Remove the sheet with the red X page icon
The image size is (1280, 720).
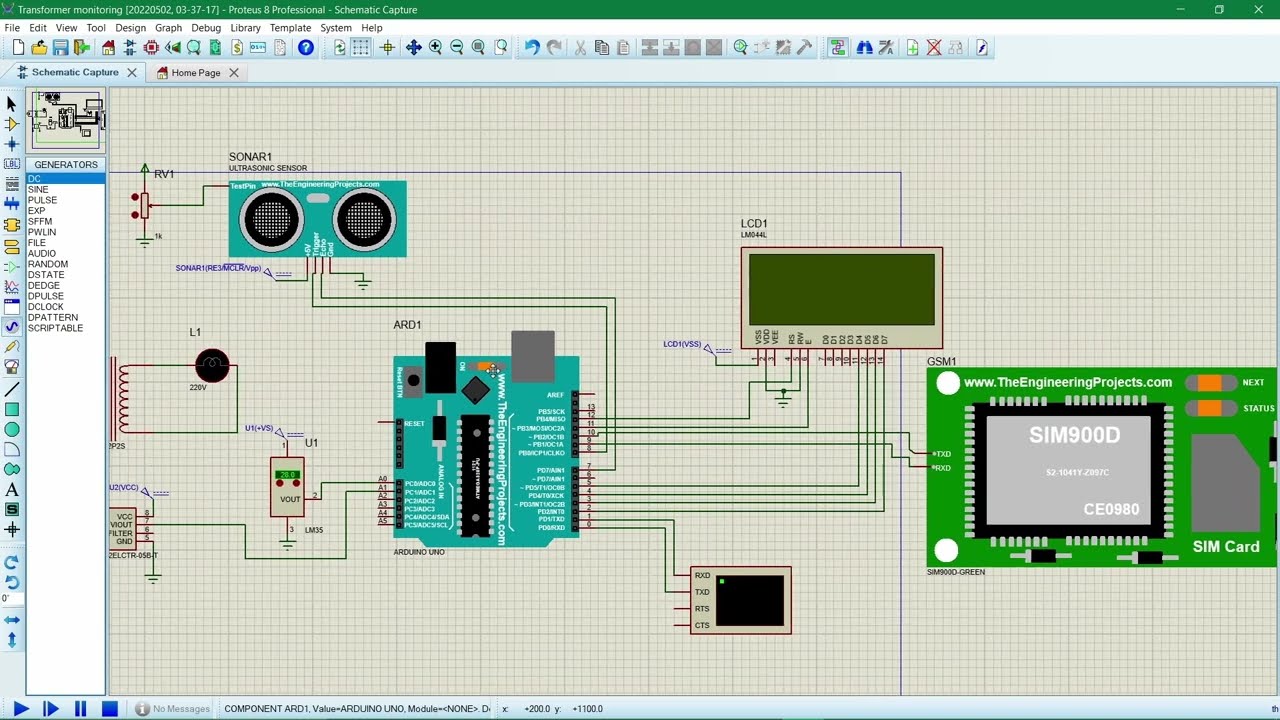[x=934, y=47]
